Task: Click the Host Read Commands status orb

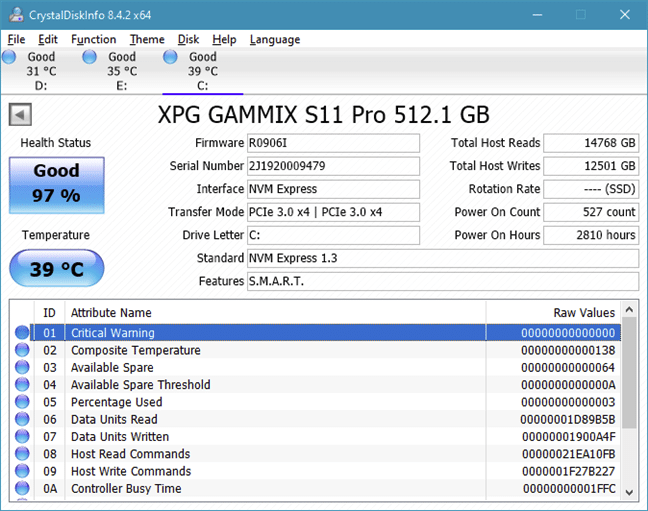Action: click(x=22, y=455)
